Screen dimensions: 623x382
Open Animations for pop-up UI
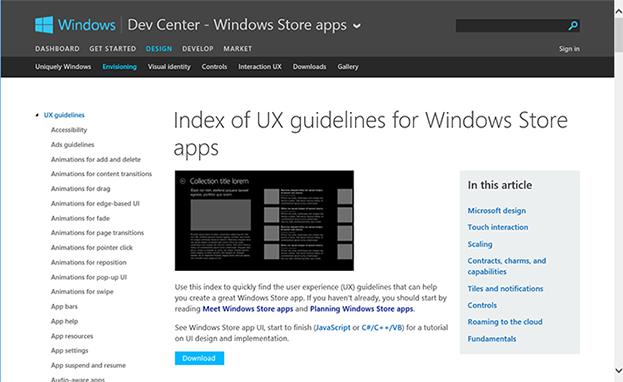[89, 277]
